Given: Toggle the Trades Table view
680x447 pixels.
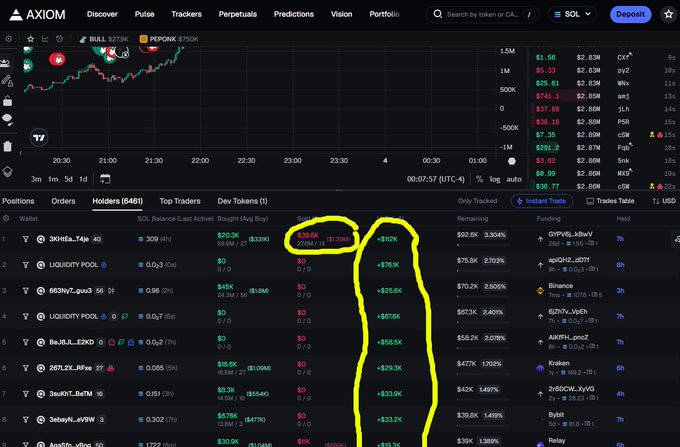Looking at the screenshot, I should pos(610,201).
